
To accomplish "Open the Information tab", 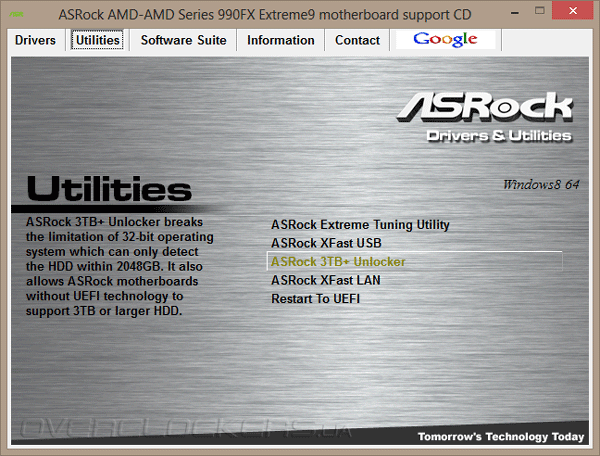I will 280,40.
